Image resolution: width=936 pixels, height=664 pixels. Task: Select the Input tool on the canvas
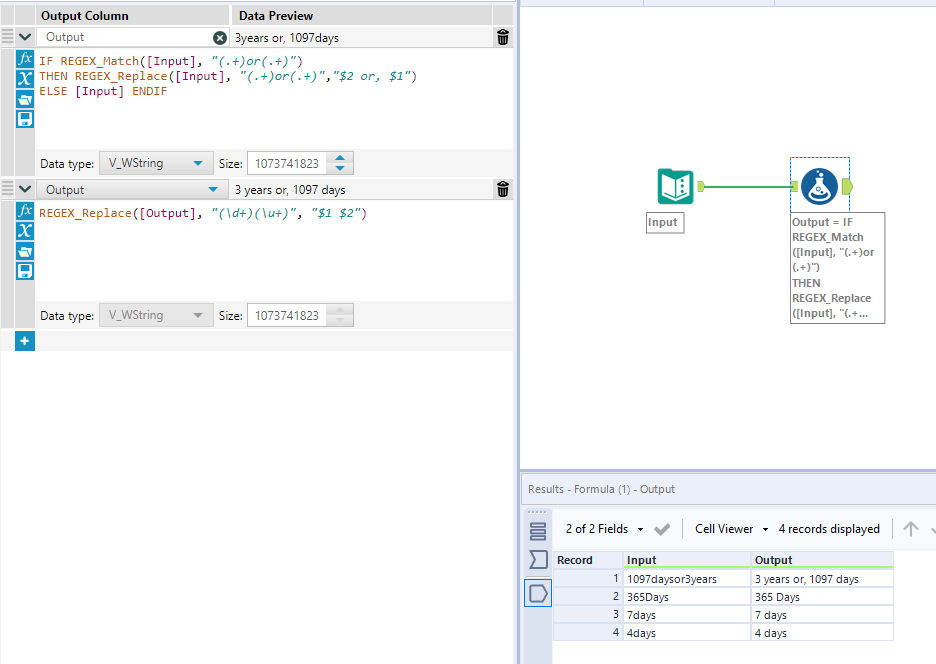(x=675, y=186)
